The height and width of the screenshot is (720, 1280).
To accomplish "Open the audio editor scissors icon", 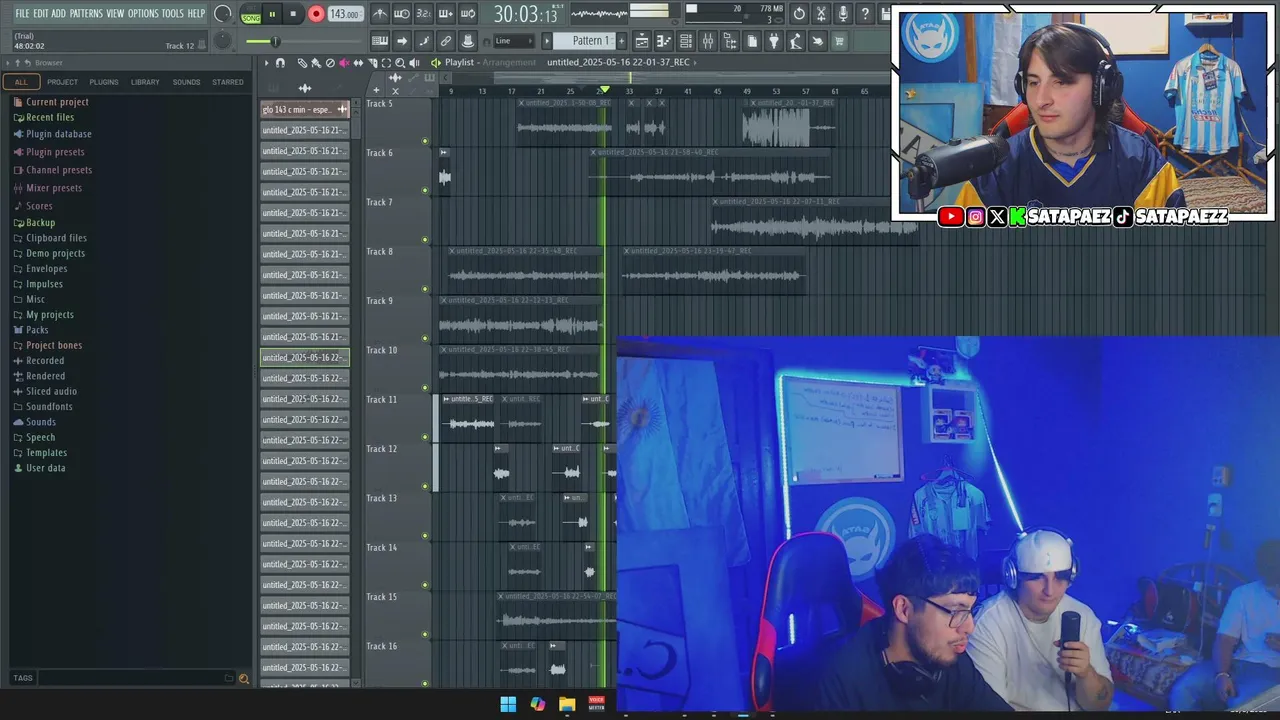I will point(821,14).
